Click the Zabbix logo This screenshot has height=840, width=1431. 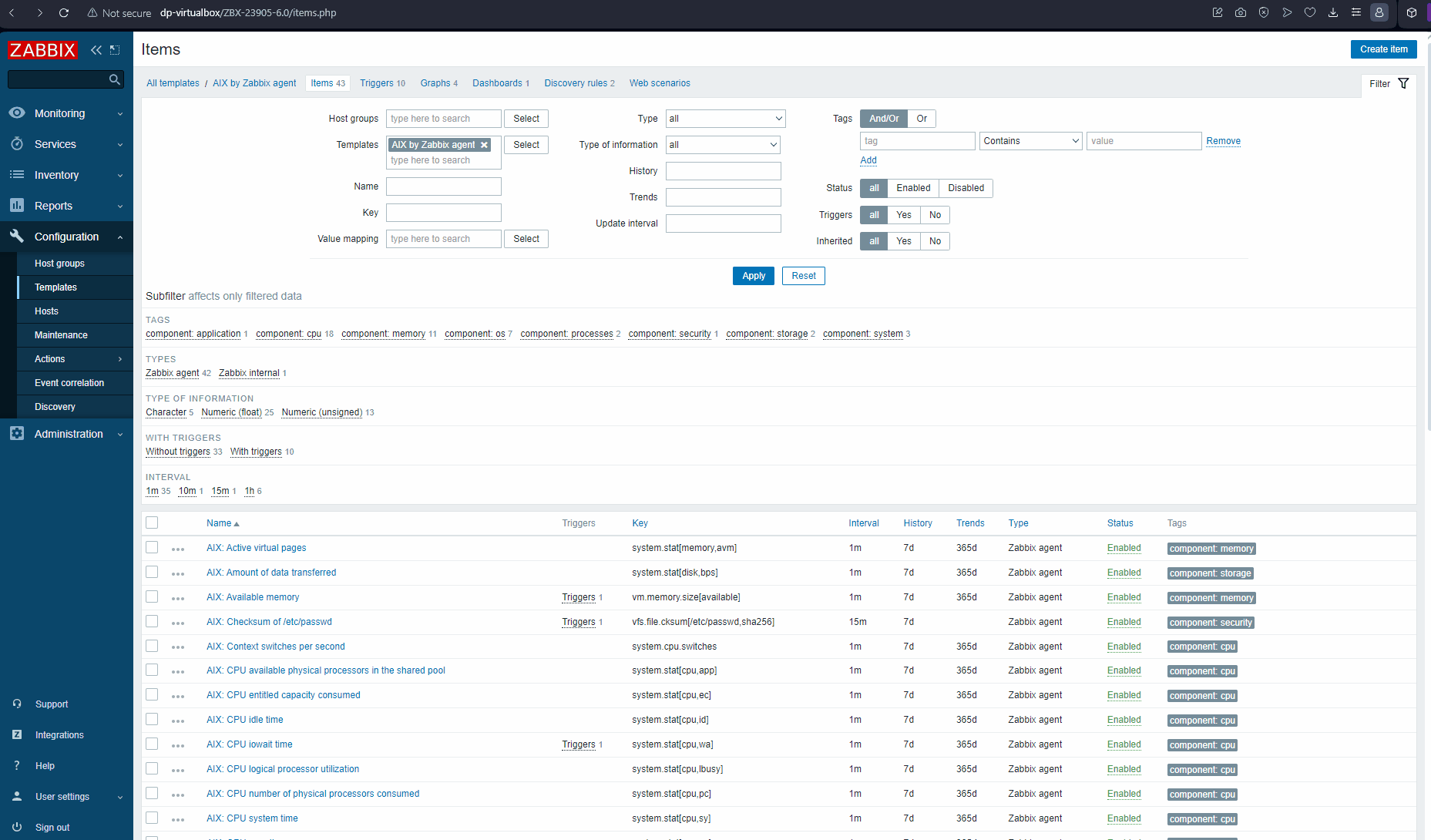pos(42,50)
